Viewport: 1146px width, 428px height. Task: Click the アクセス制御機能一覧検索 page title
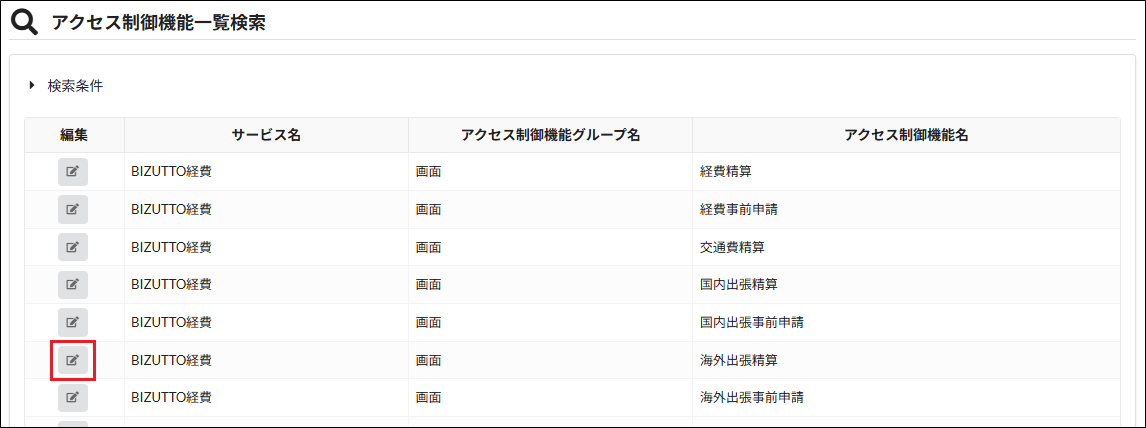tap(158, 23)
